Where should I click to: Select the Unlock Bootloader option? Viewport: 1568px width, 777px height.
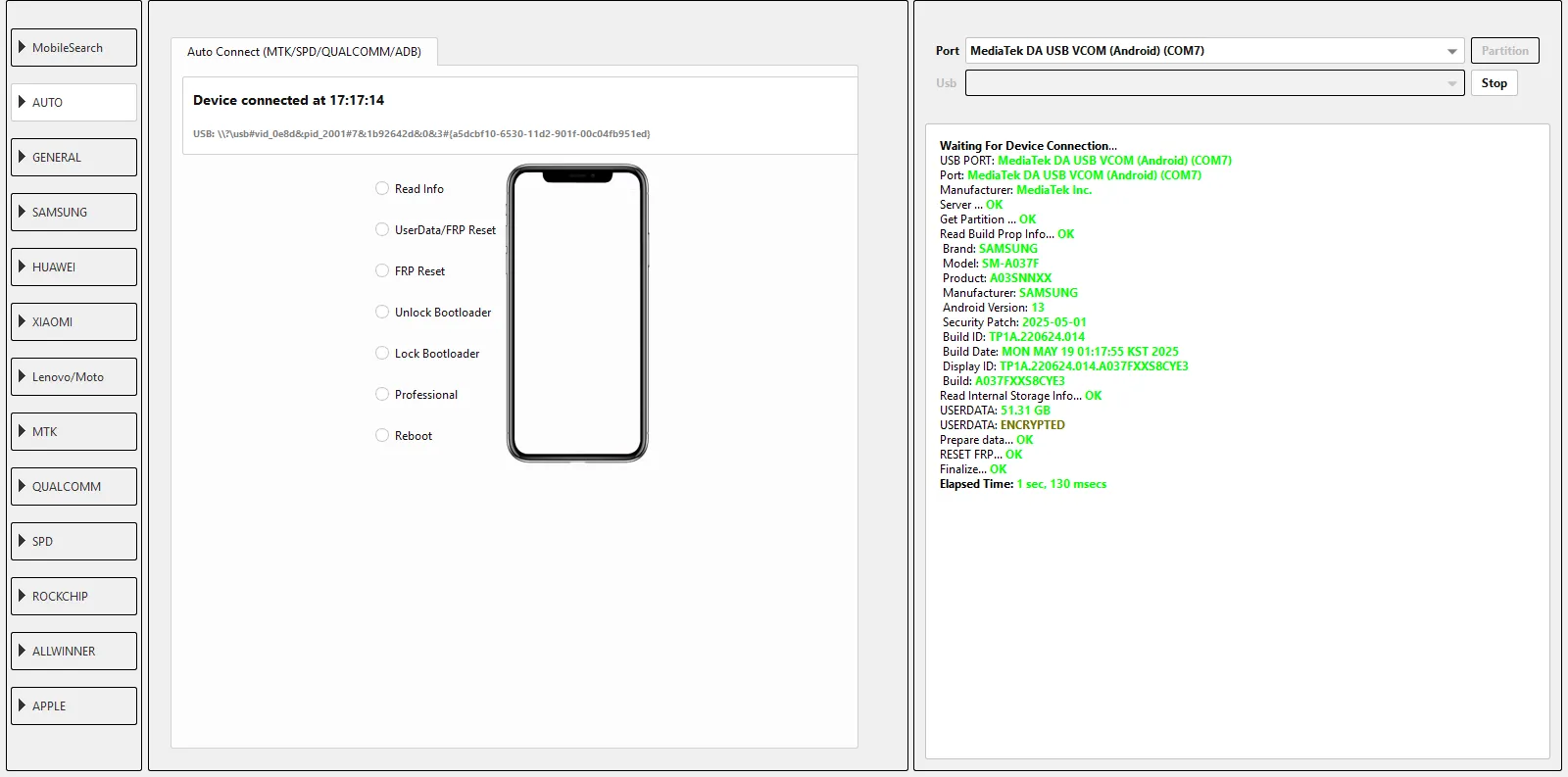coord(382,312)
